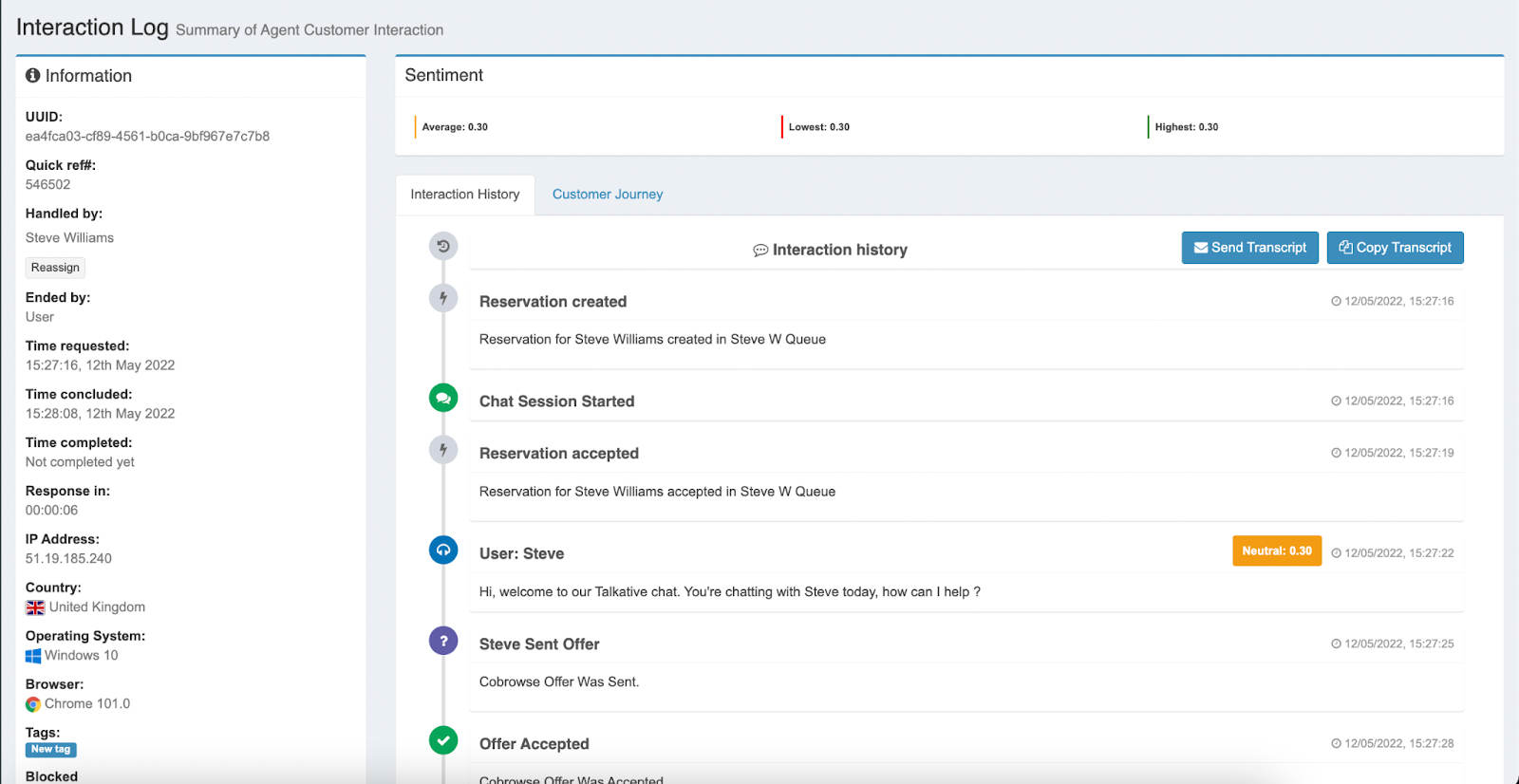The width and height of the screenshot is (1519, 784).
Task: Click the Reservation accepted heading
Action: pyautogui.click(x=558, y=454)
